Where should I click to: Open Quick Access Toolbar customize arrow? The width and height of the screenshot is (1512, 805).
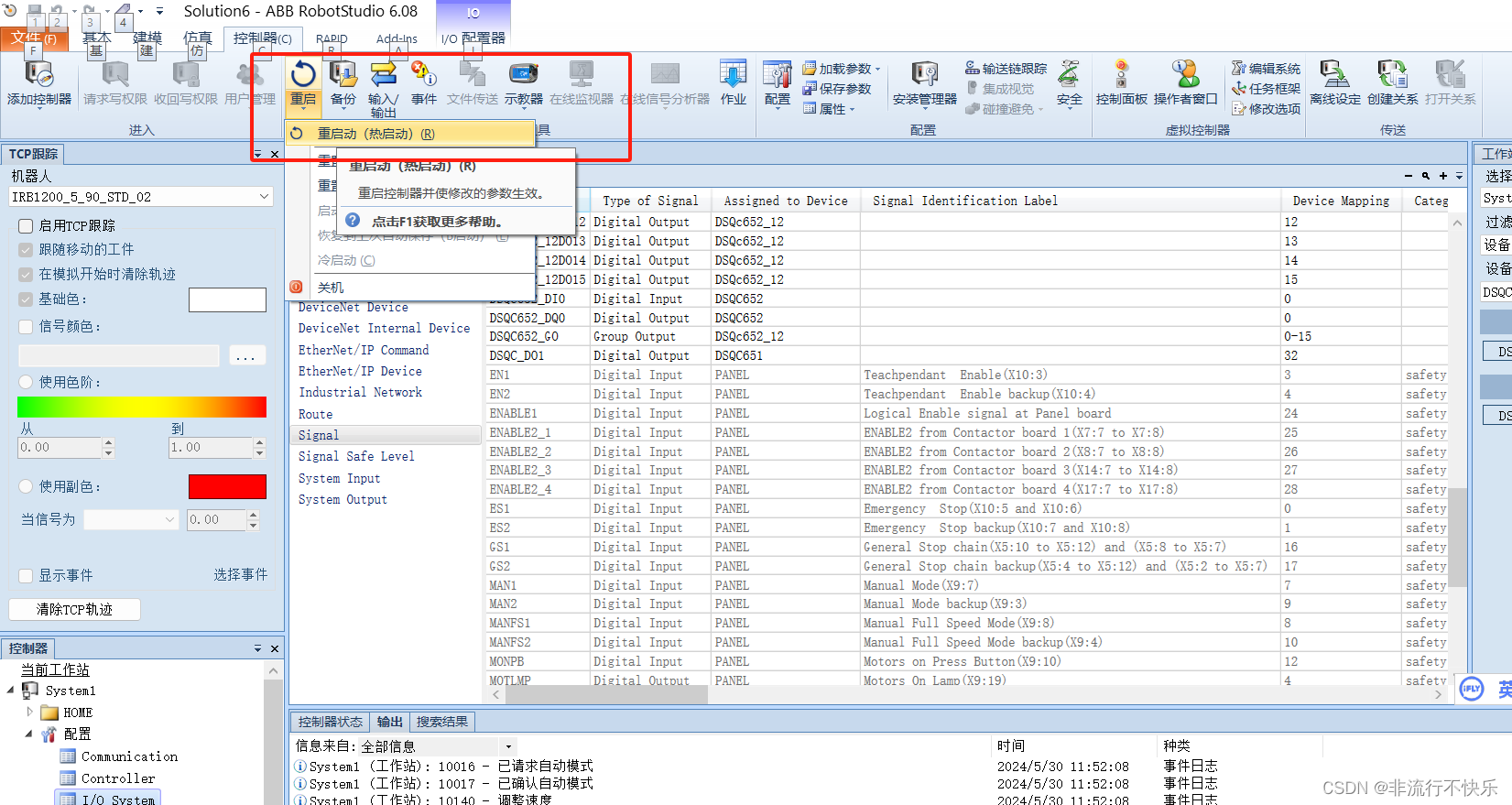pyautogui.click(x=159, y=12)
